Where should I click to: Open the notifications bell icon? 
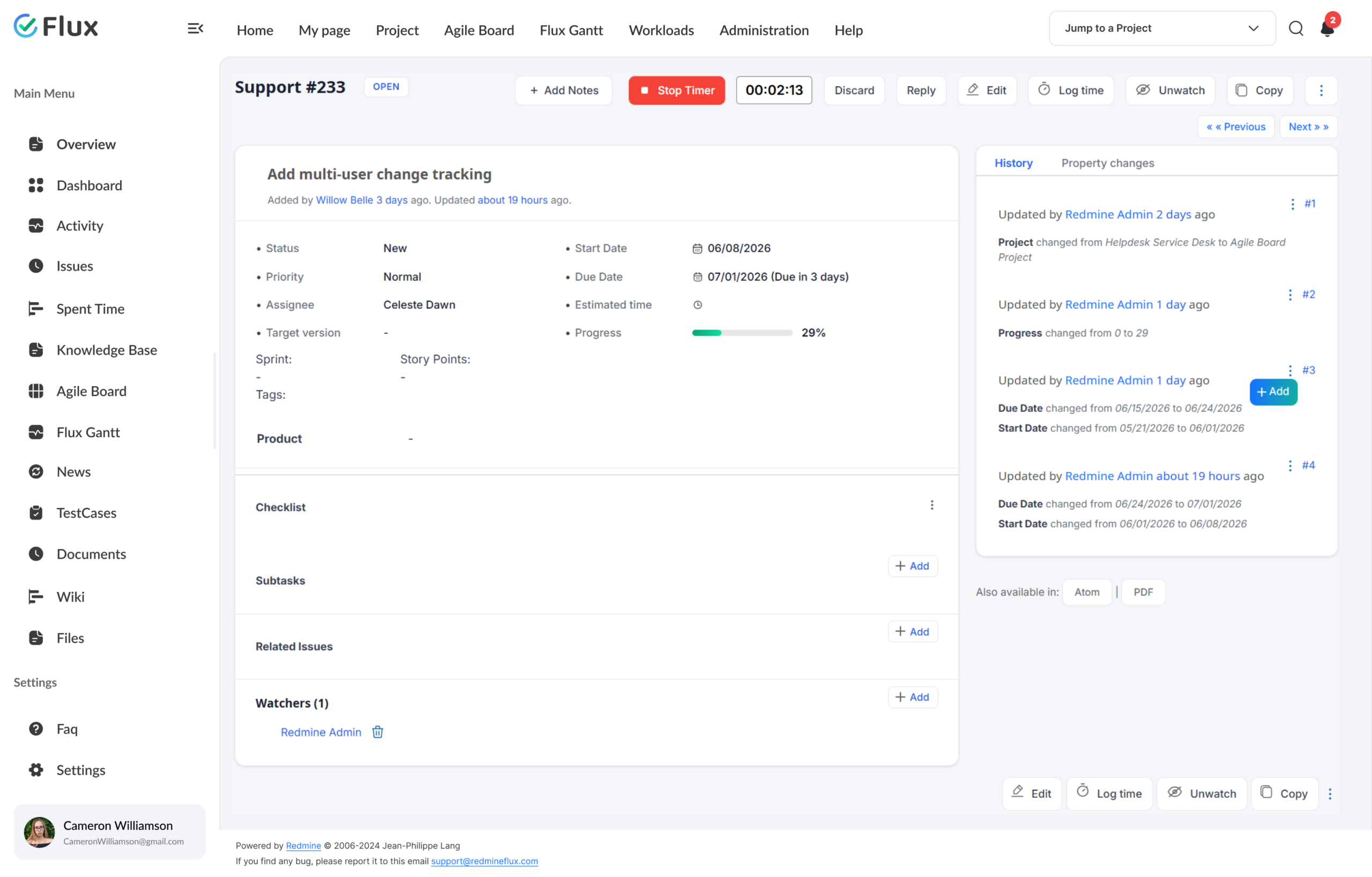tap(1327, 28)
